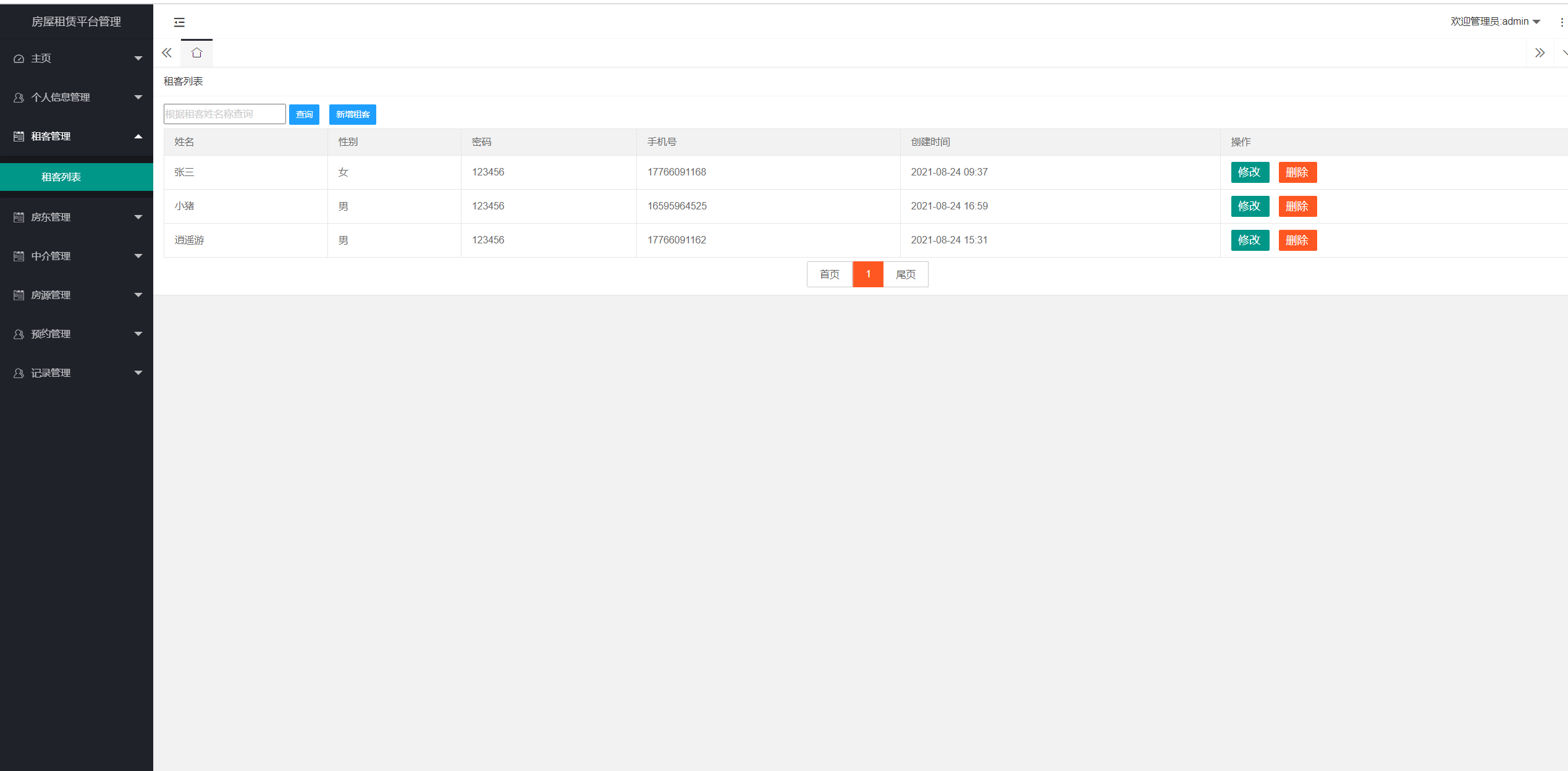Click 删除 for tenant 小猪
This screenshot has width=1568, height=771.
(x=1297, y=206)
